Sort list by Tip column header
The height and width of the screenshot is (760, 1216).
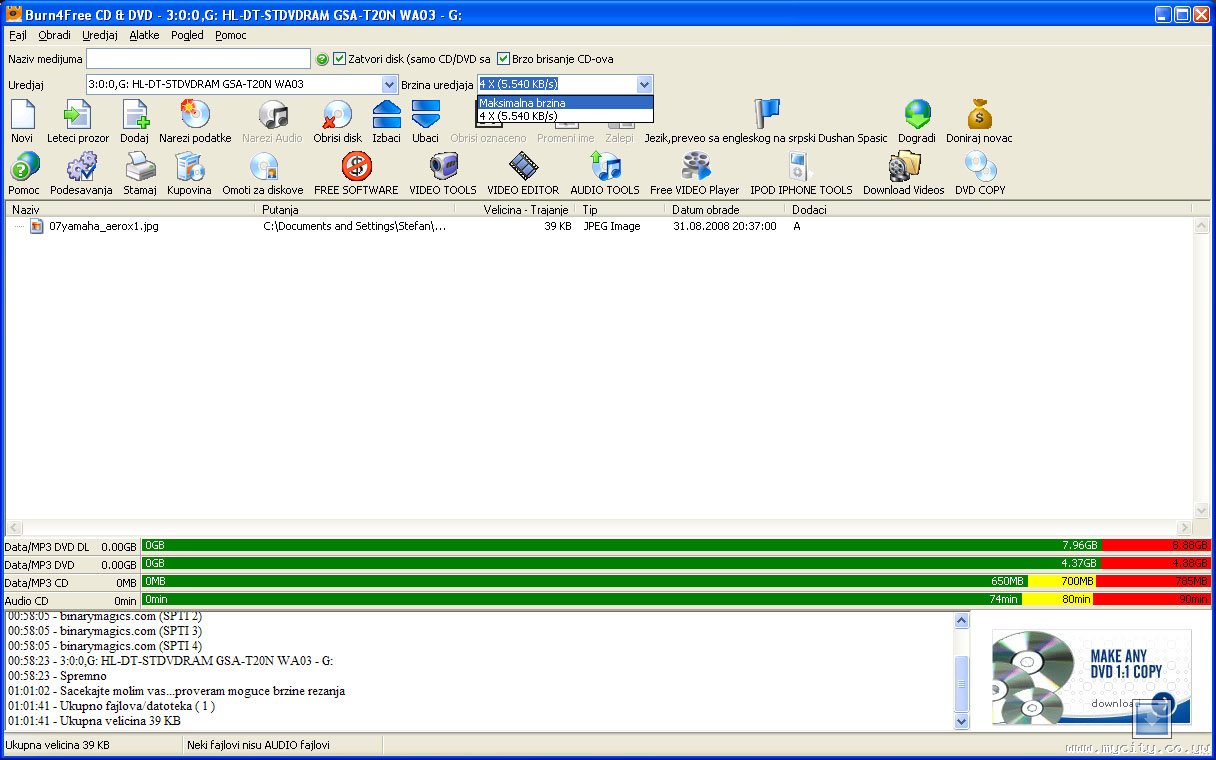[x=620, y=210]
